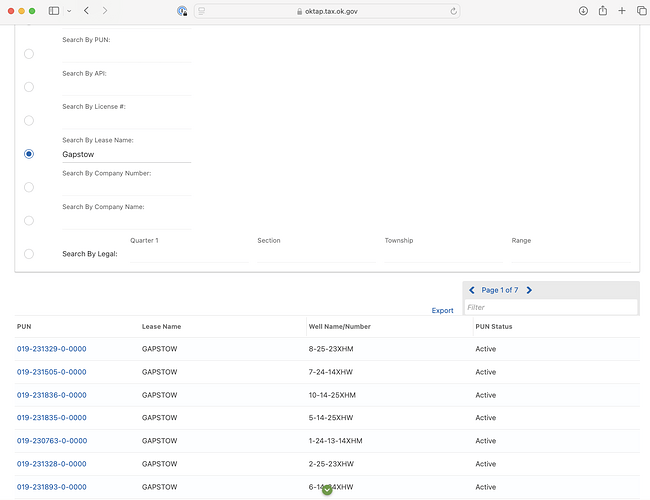Open a new tab with plus icon
650x500 pixels.
622,10
